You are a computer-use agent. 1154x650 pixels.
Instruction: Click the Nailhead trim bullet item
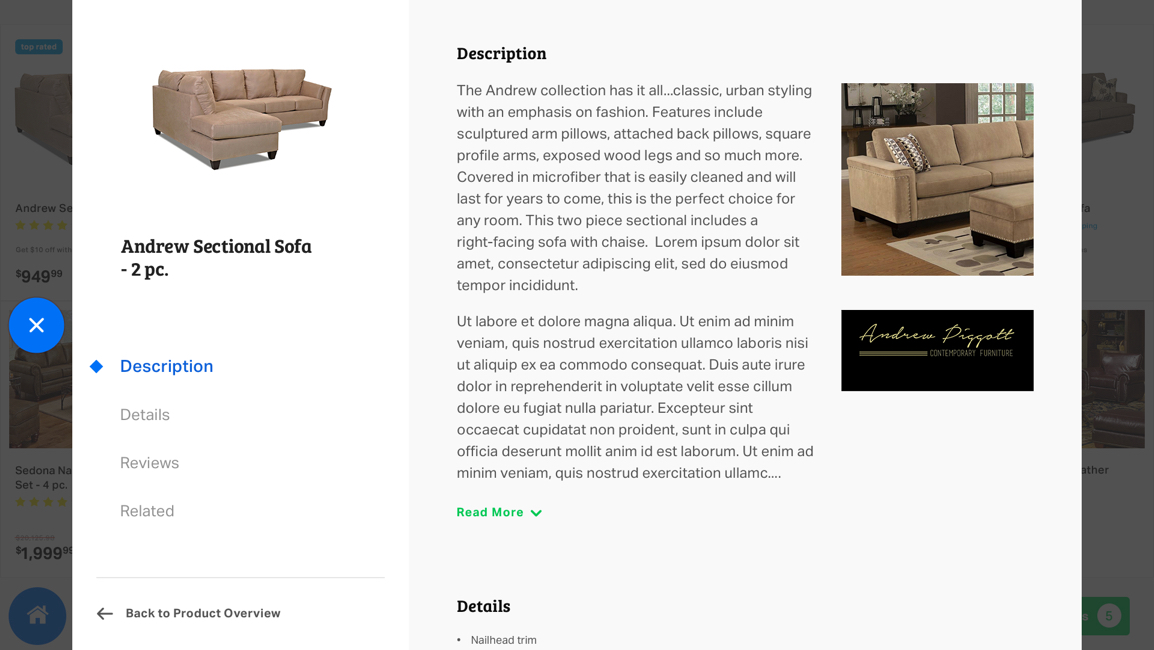click(503, 640)
